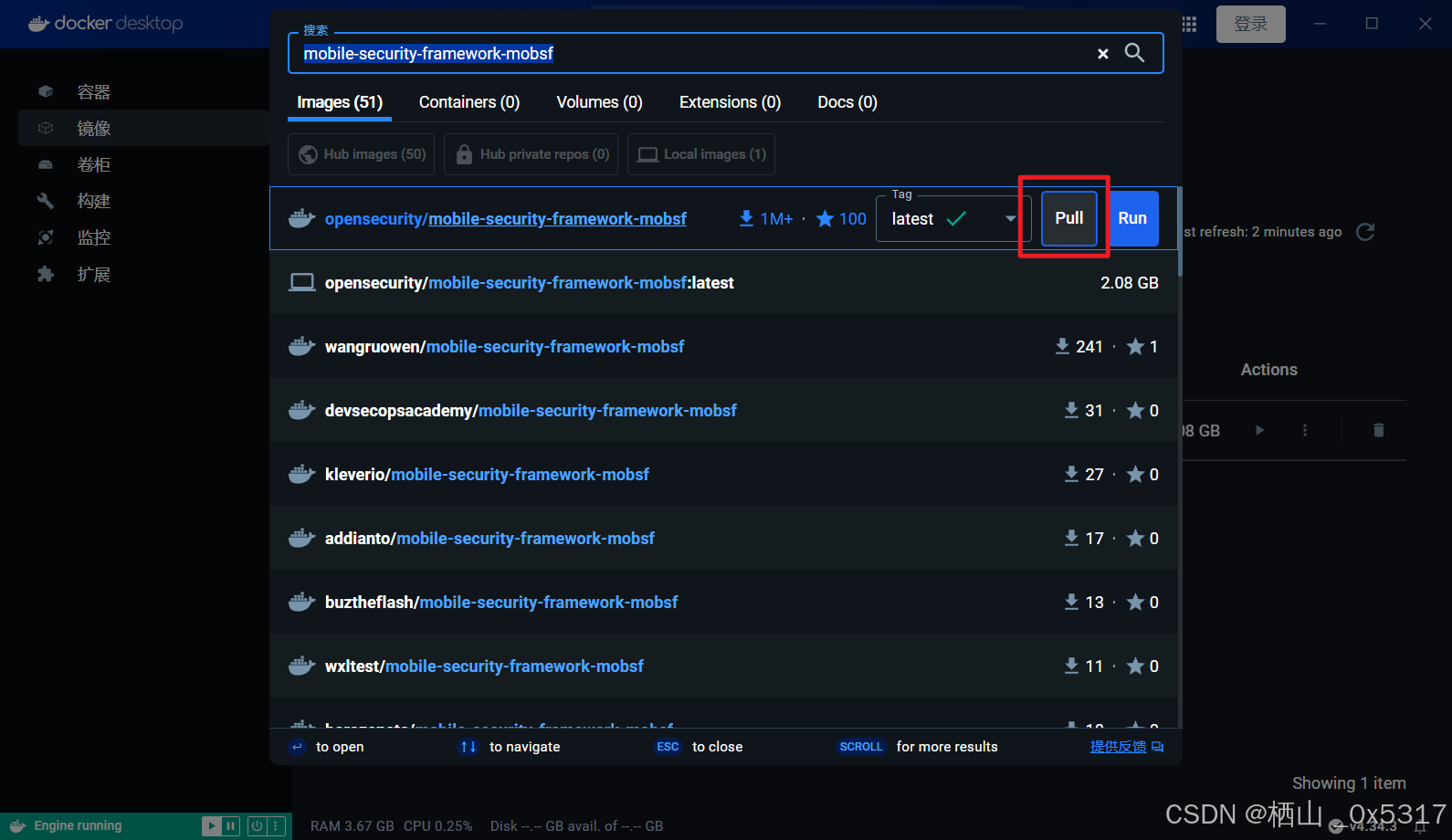
Task: Select local image opensecurity/mobile-security-framework-mobsf:latest
Action: tap(723, 283)
